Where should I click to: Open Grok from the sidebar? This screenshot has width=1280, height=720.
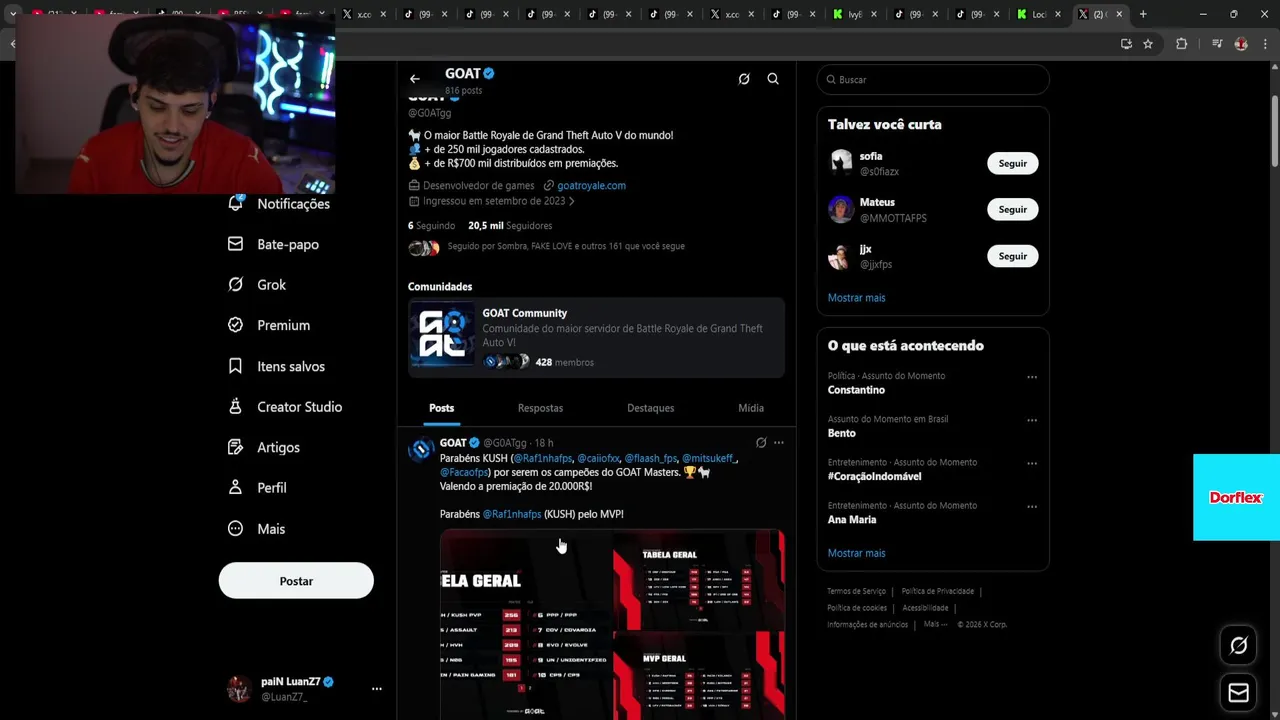click(257, 285)
